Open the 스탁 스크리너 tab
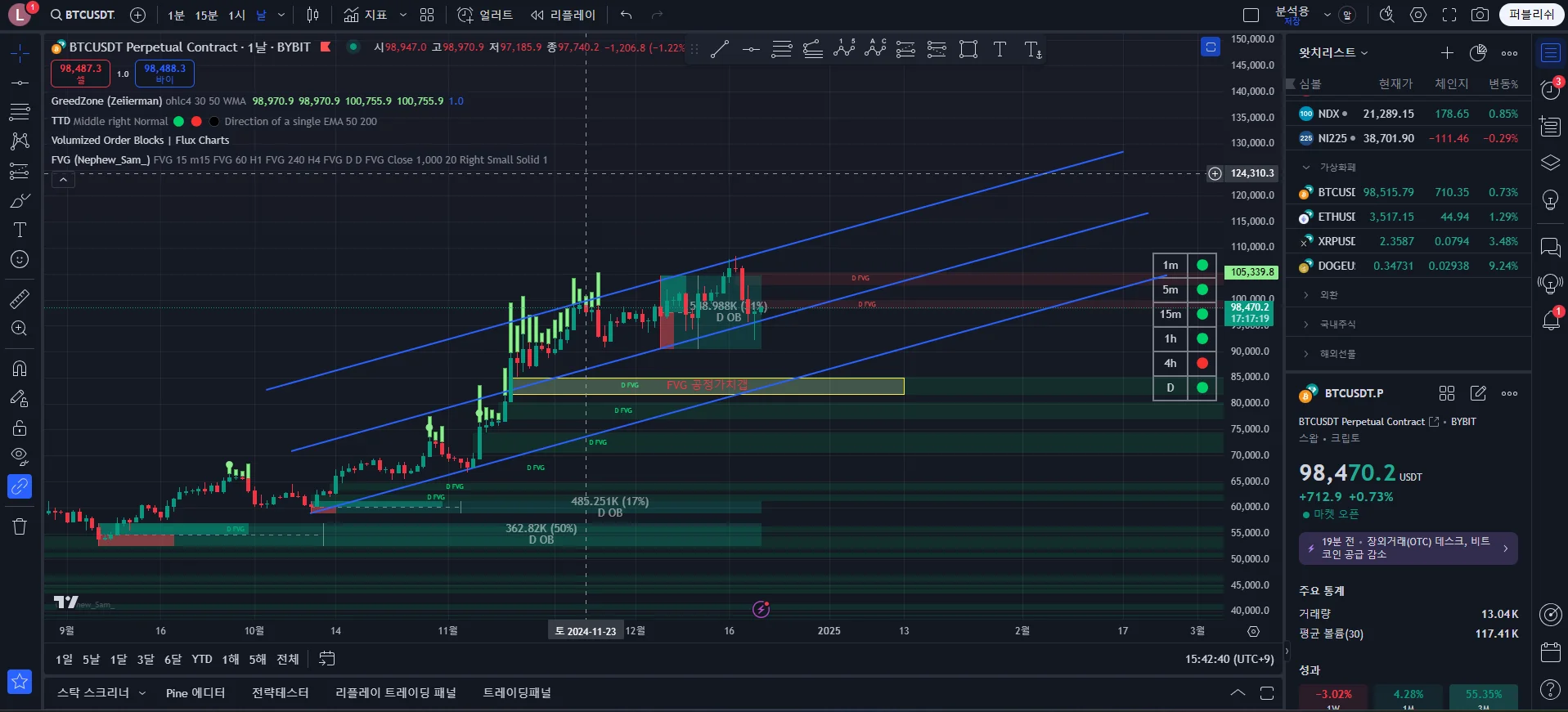 101,692
